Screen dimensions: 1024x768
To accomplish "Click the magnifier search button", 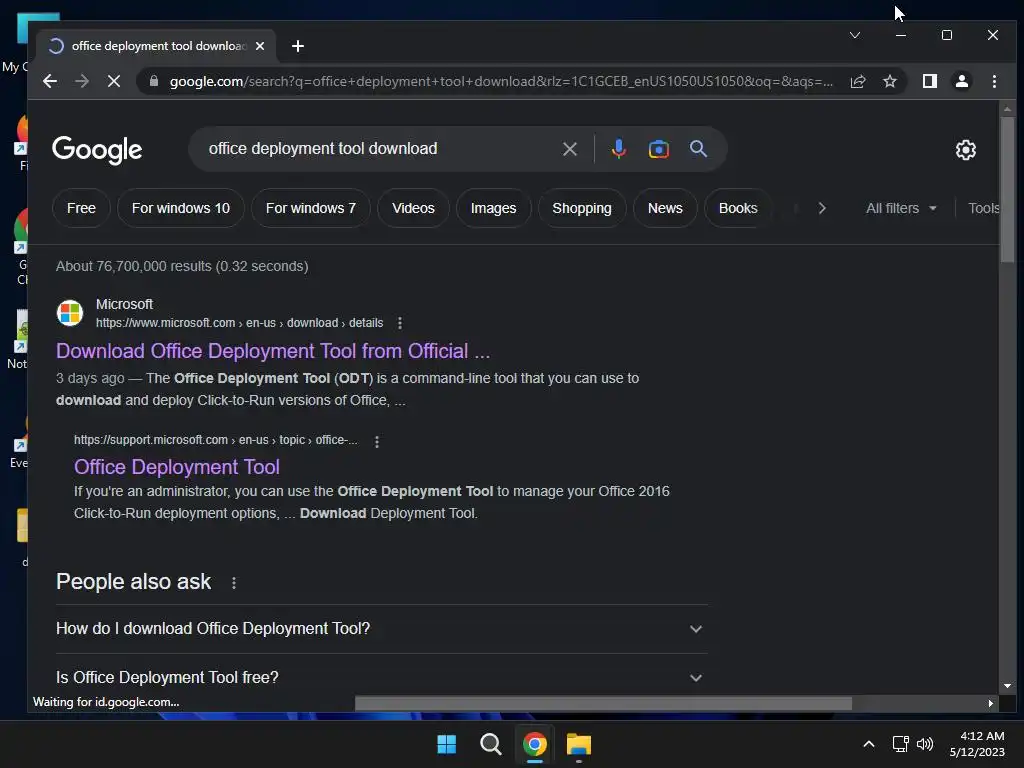I will point(698,149).
